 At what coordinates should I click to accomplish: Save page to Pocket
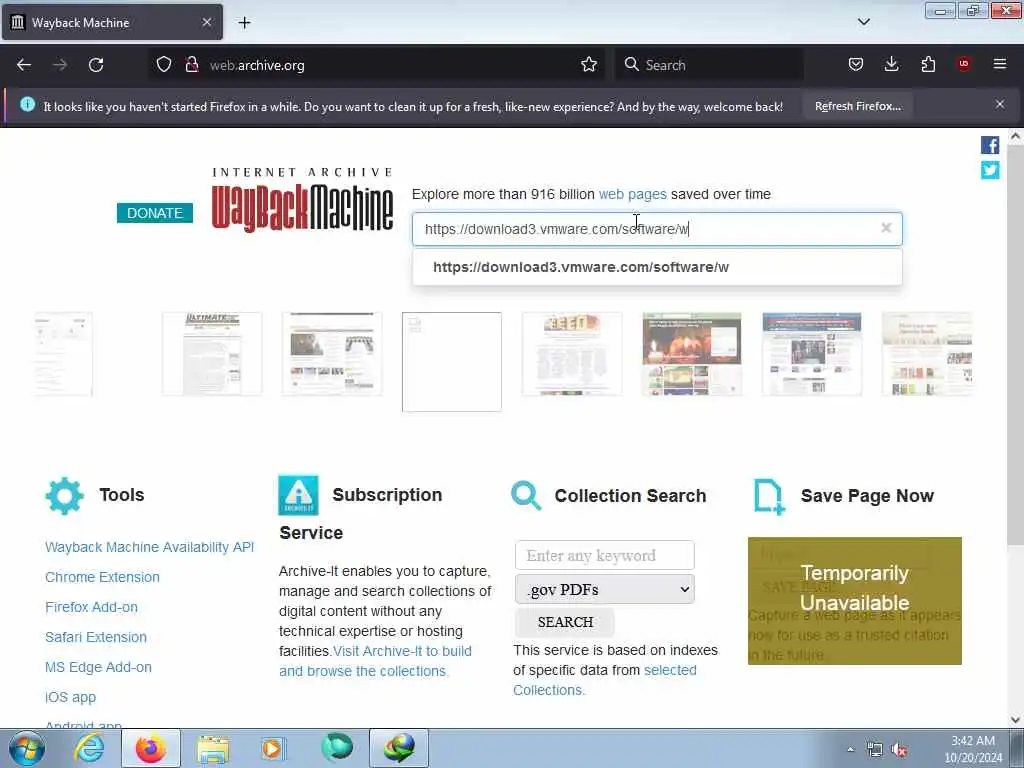pyautogui.click(x=856, y=64)
